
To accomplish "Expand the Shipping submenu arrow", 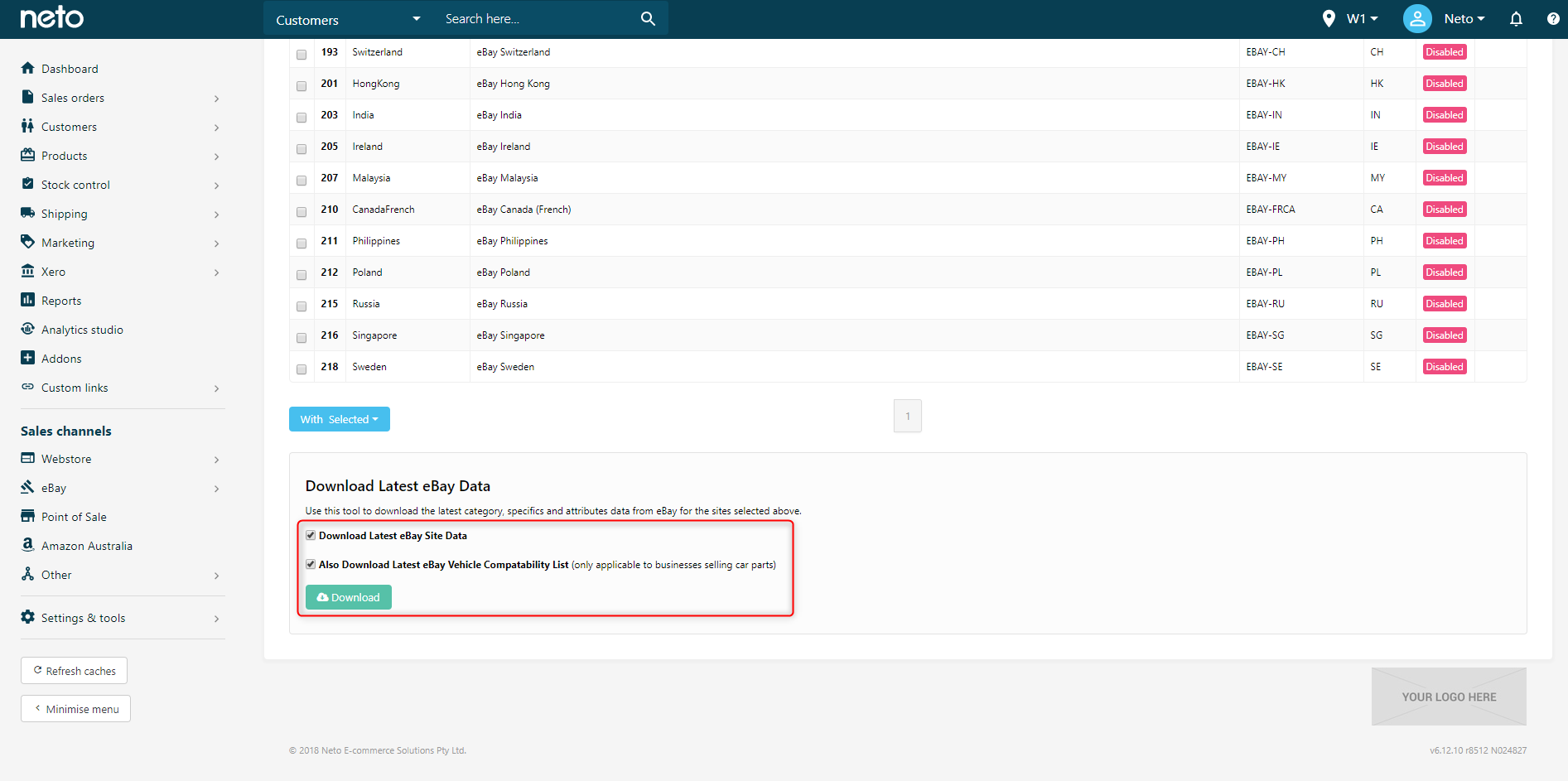I will (x=216, y=215).
